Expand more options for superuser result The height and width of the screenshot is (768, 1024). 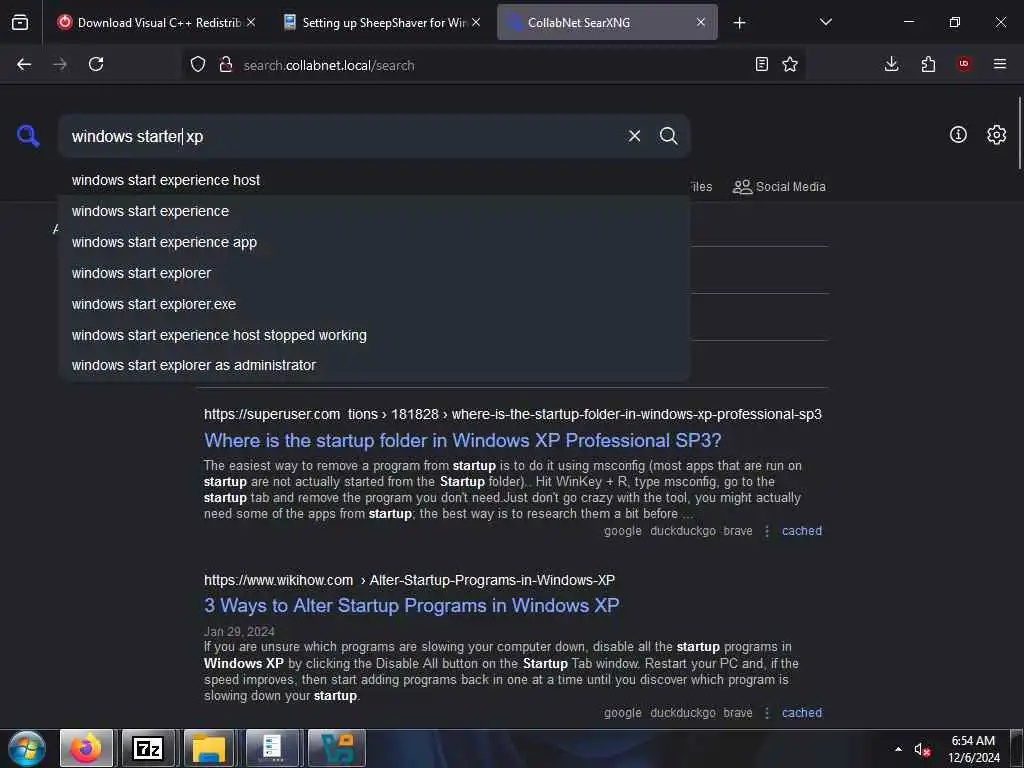[x=767, y=531]
